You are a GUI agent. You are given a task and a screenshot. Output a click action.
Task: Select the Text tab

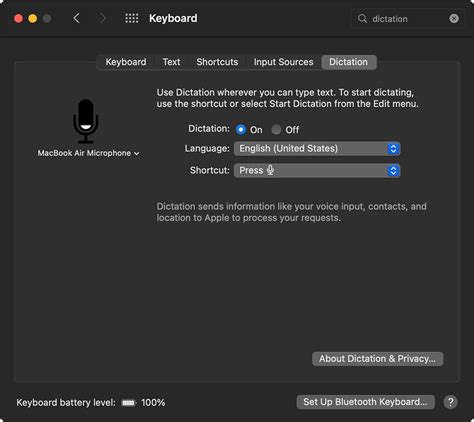pos(171,62)
